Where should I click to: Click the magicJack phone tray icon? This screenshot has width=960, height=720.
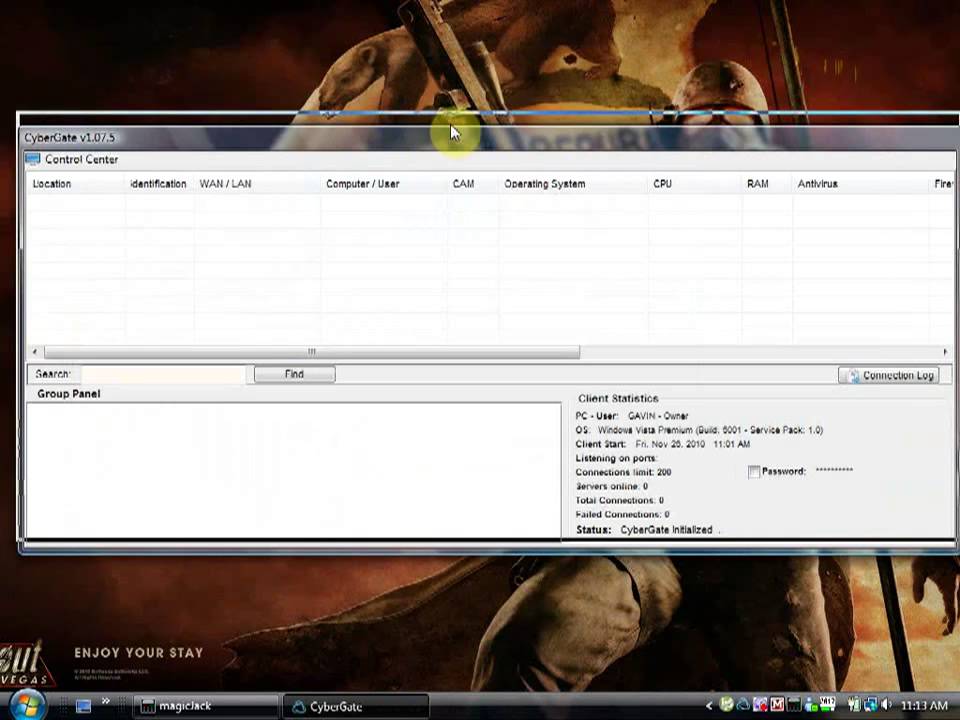[x=793, y=705]
